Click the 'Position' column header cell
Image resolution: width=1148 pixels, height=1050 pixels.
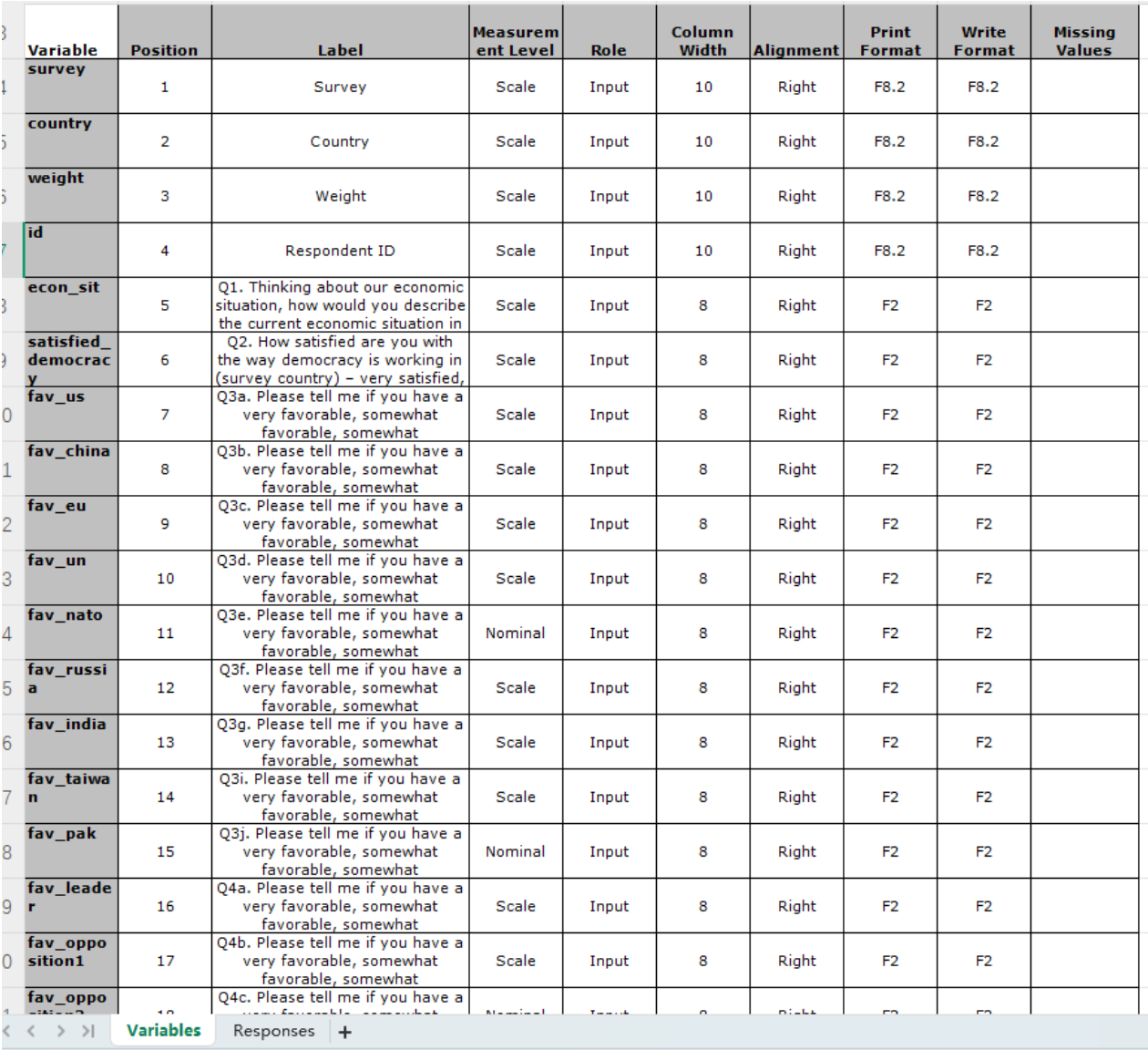click(165, 33)
